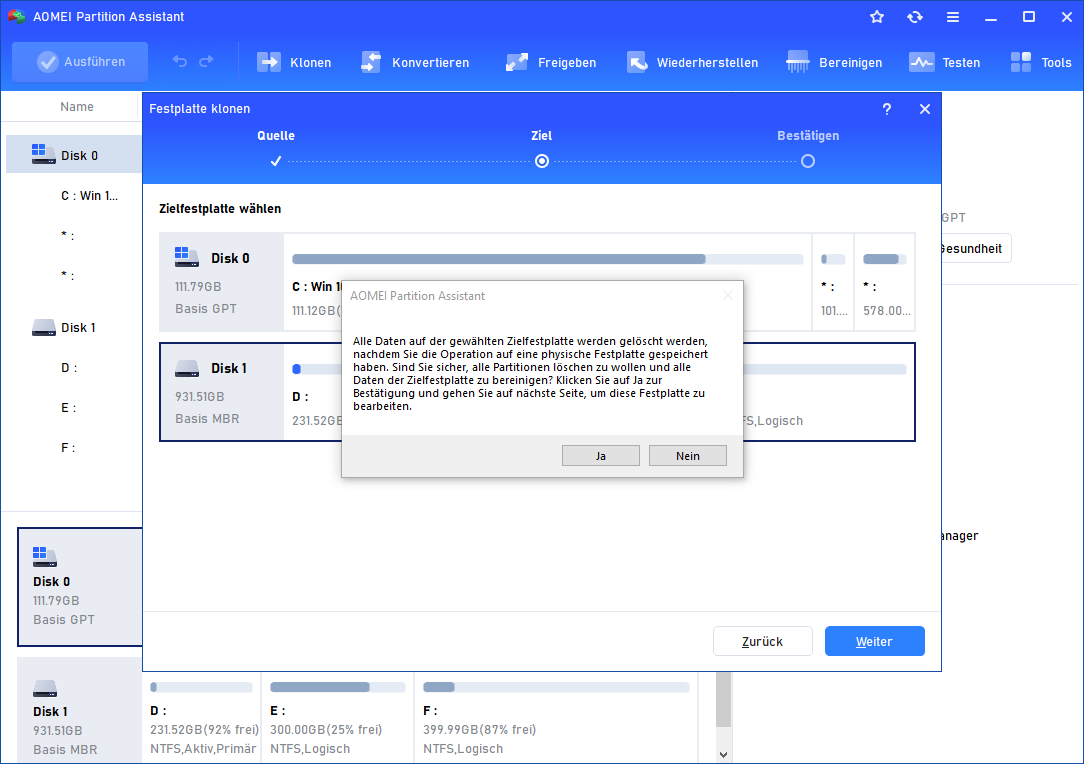Open the Konvertieren menu
1084x764 pixels.
[x=415, y=62]
